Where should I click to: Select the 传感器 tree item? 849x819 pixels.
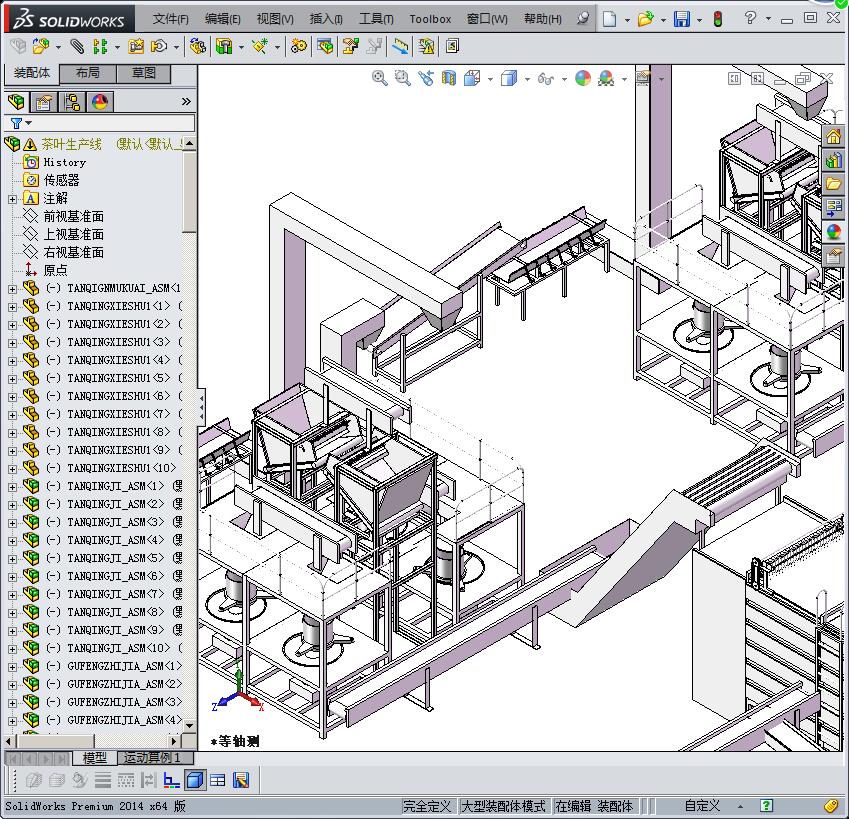tap(61, 180)
